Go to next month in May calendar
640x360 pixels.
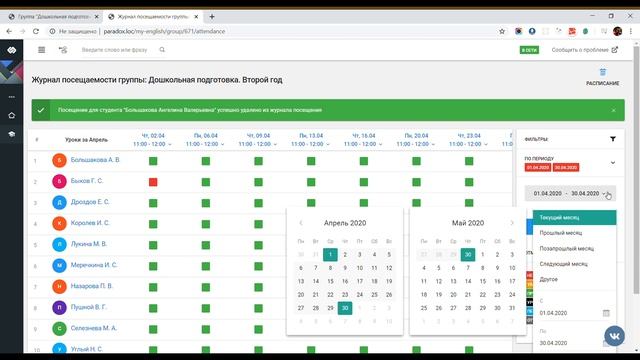[512, 223]
